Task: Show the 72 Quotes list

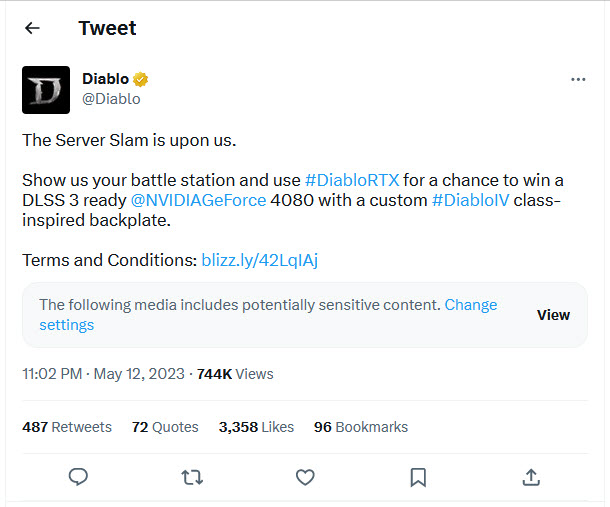Action: coord(165,427)
